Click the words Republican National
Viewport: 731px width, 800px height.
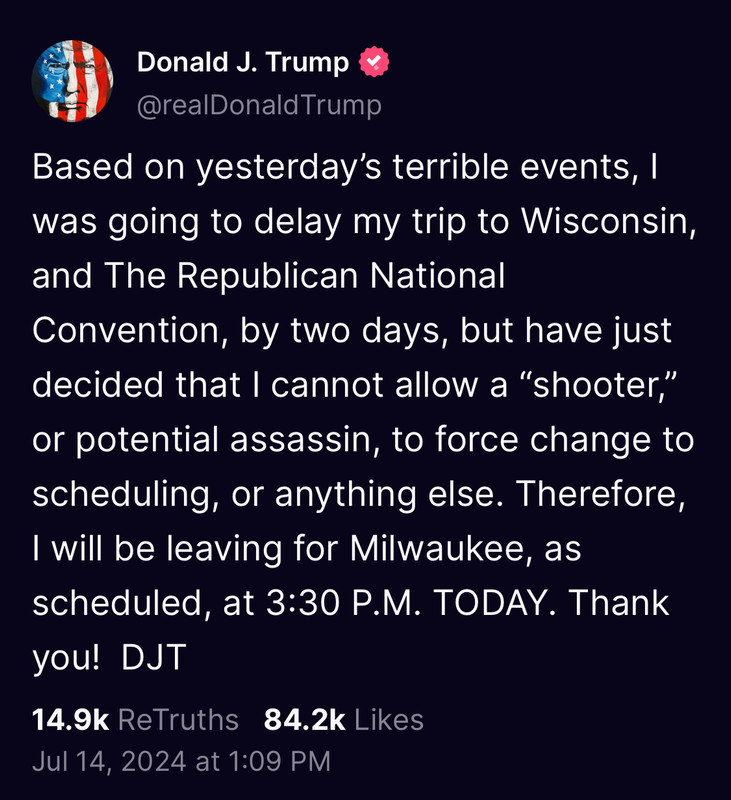tap(341, 276)
